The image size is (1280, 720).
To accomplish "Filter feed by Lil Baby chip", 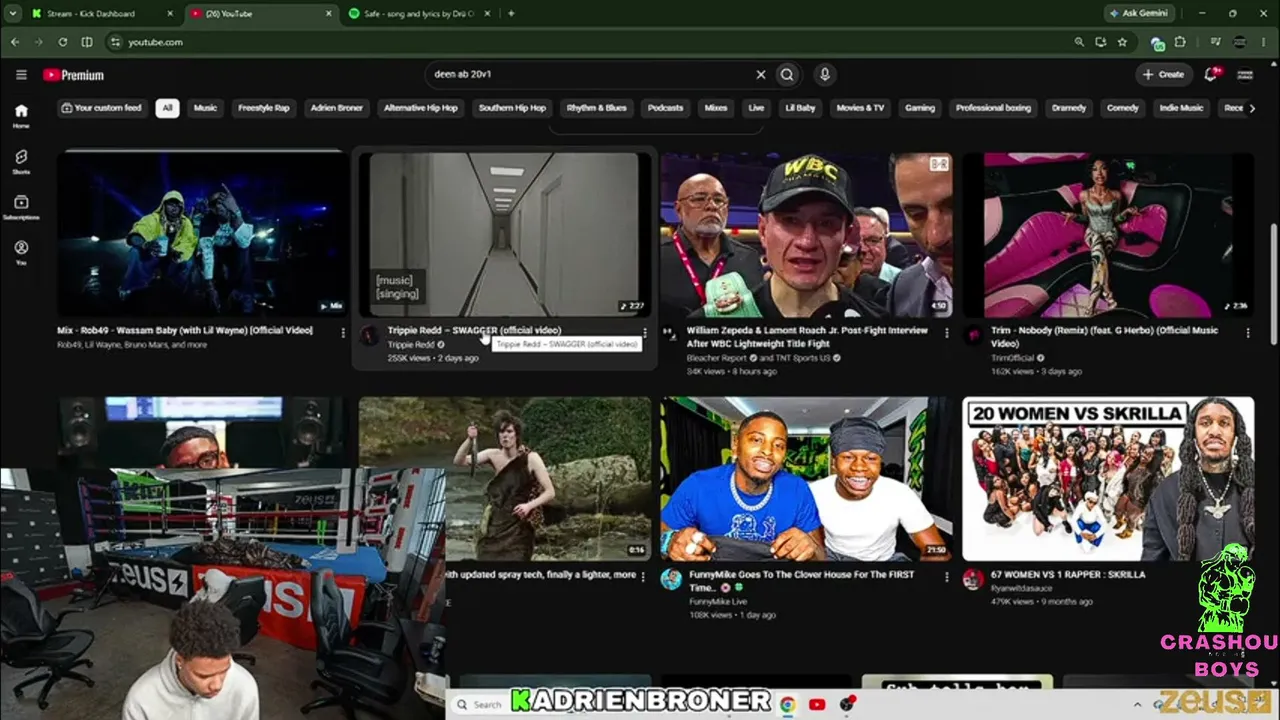I will pos(800,108).
